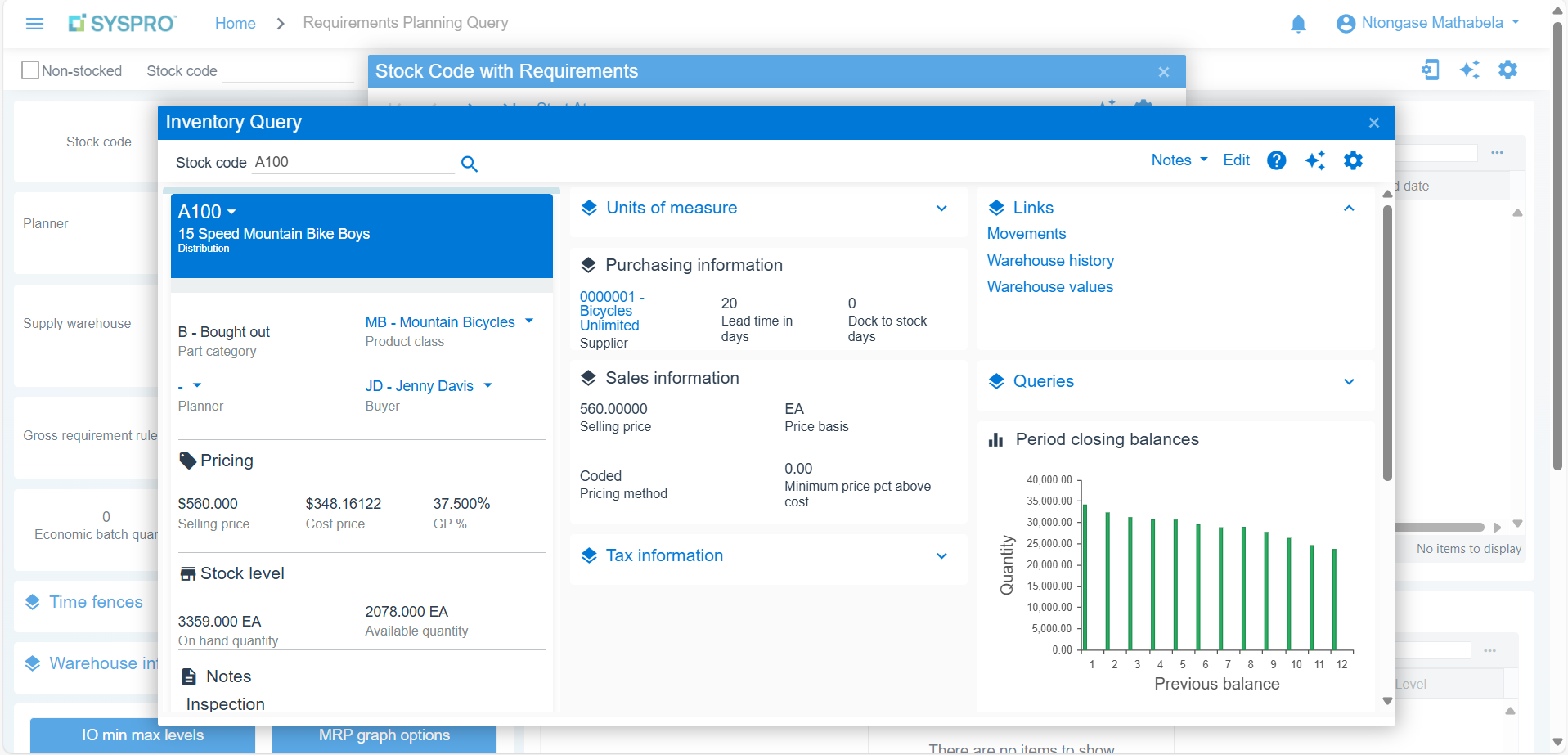The width and height of the screenshot is (1568, 755).
Task: Open the Warehouse history link
Action: click(1050, 260)
